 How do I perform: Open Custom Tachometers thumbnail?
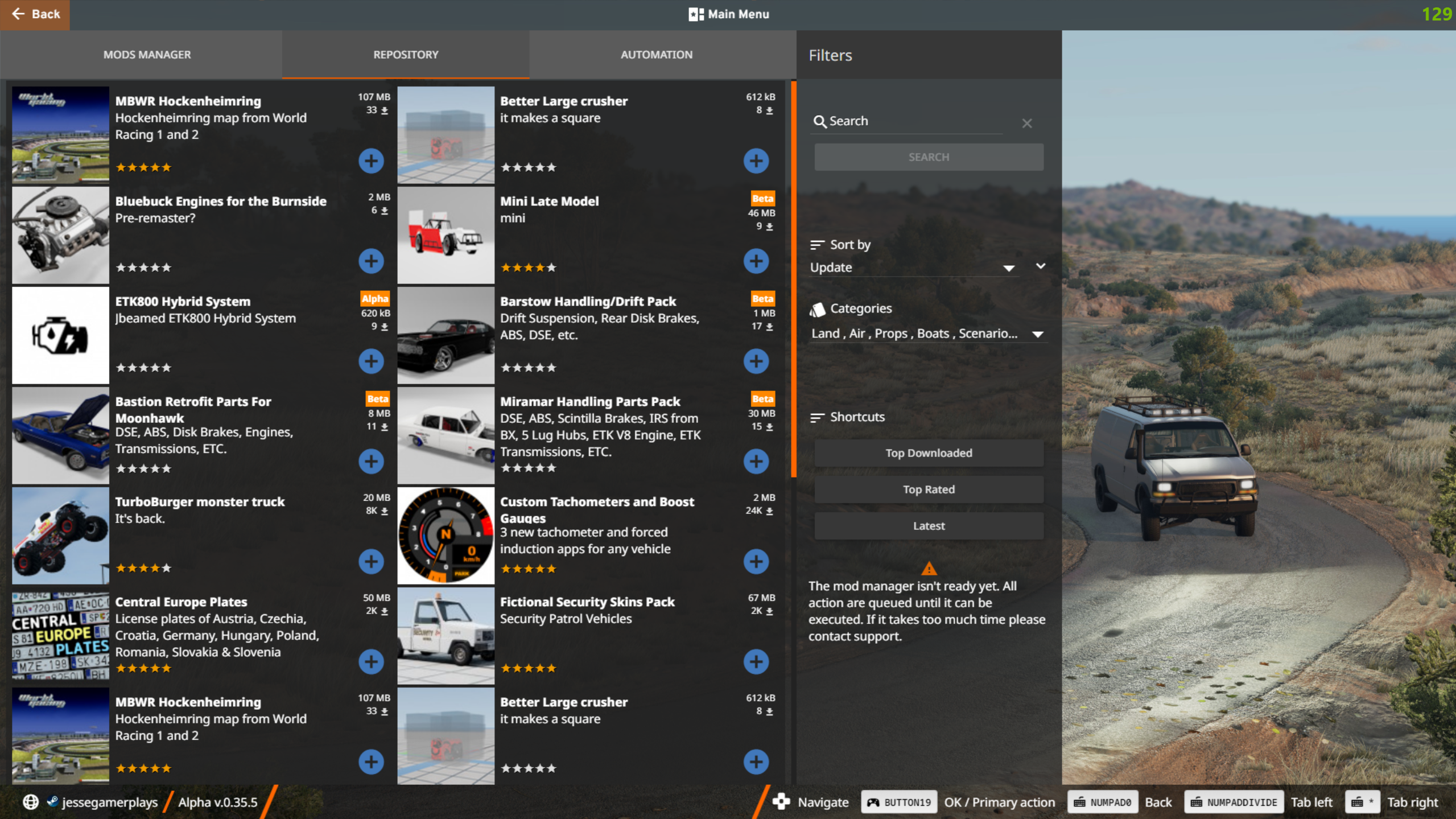point(446,536)
